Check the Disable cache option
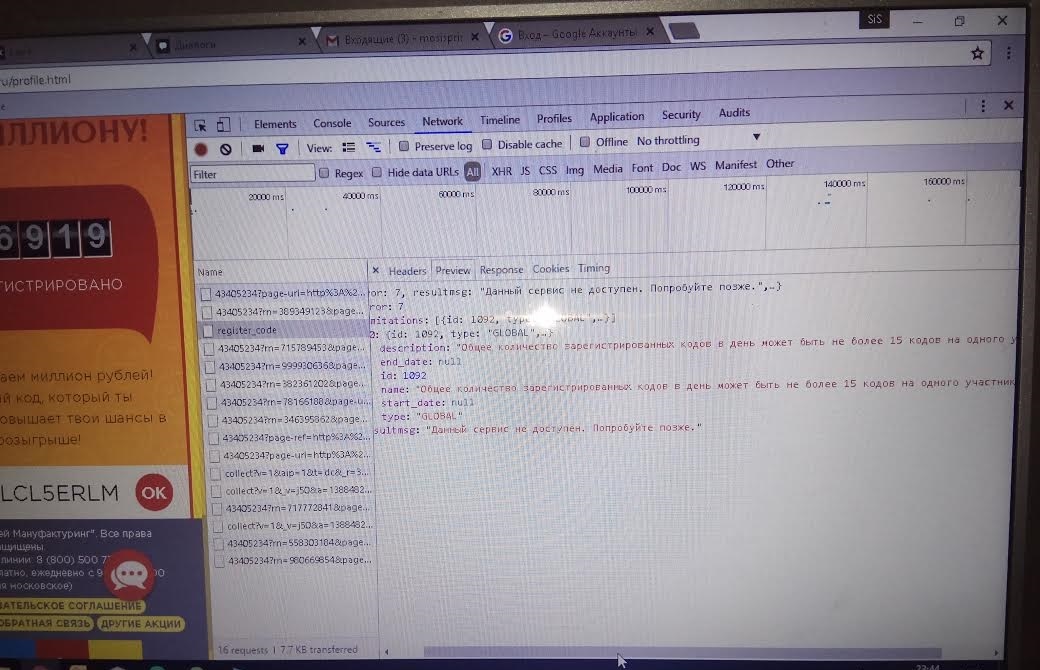 pyautogui.click(x=488, y=145)
